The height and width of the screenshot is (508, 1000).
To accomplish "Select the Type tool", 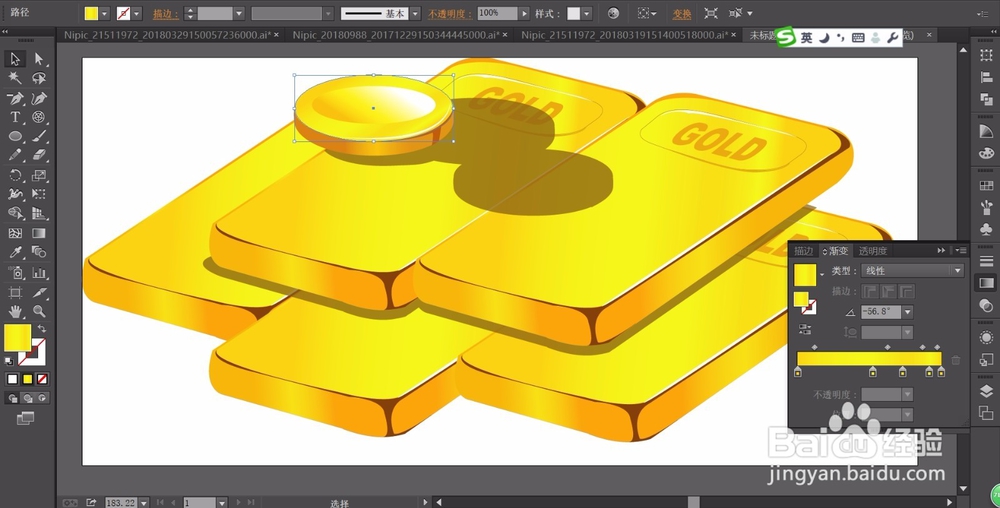I will pyautogui.click(x=15, y=117).
